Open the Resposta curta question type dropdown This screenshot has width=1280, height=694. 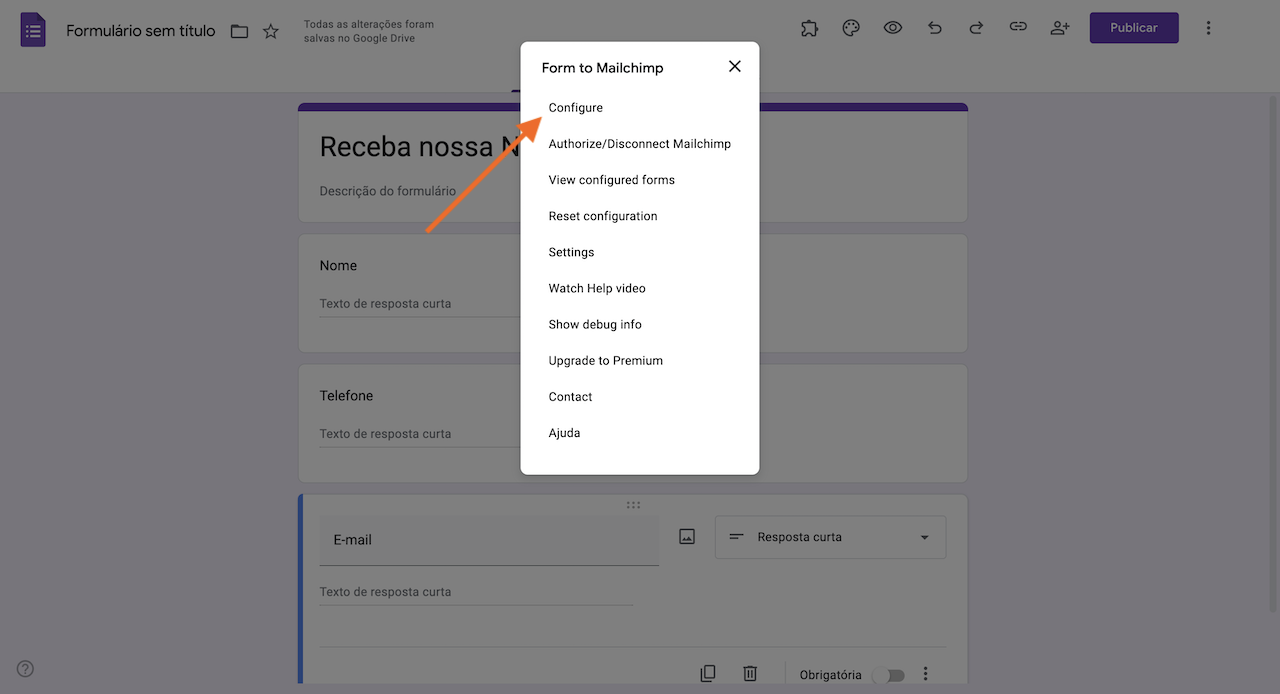(830, 537)
